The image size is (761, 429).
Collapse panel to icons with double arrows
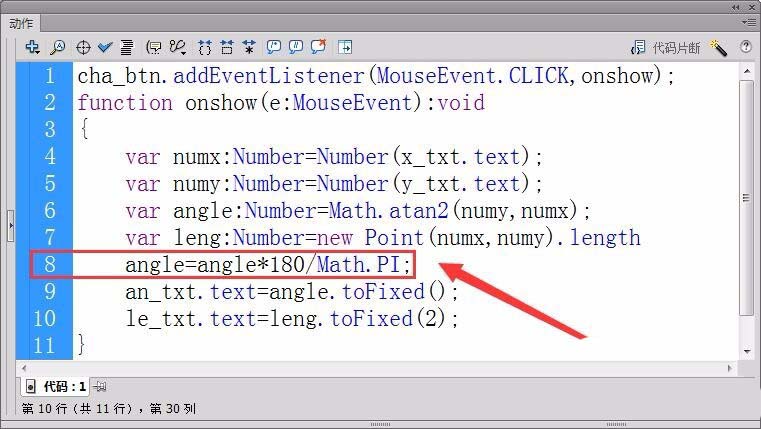[736, 7]
